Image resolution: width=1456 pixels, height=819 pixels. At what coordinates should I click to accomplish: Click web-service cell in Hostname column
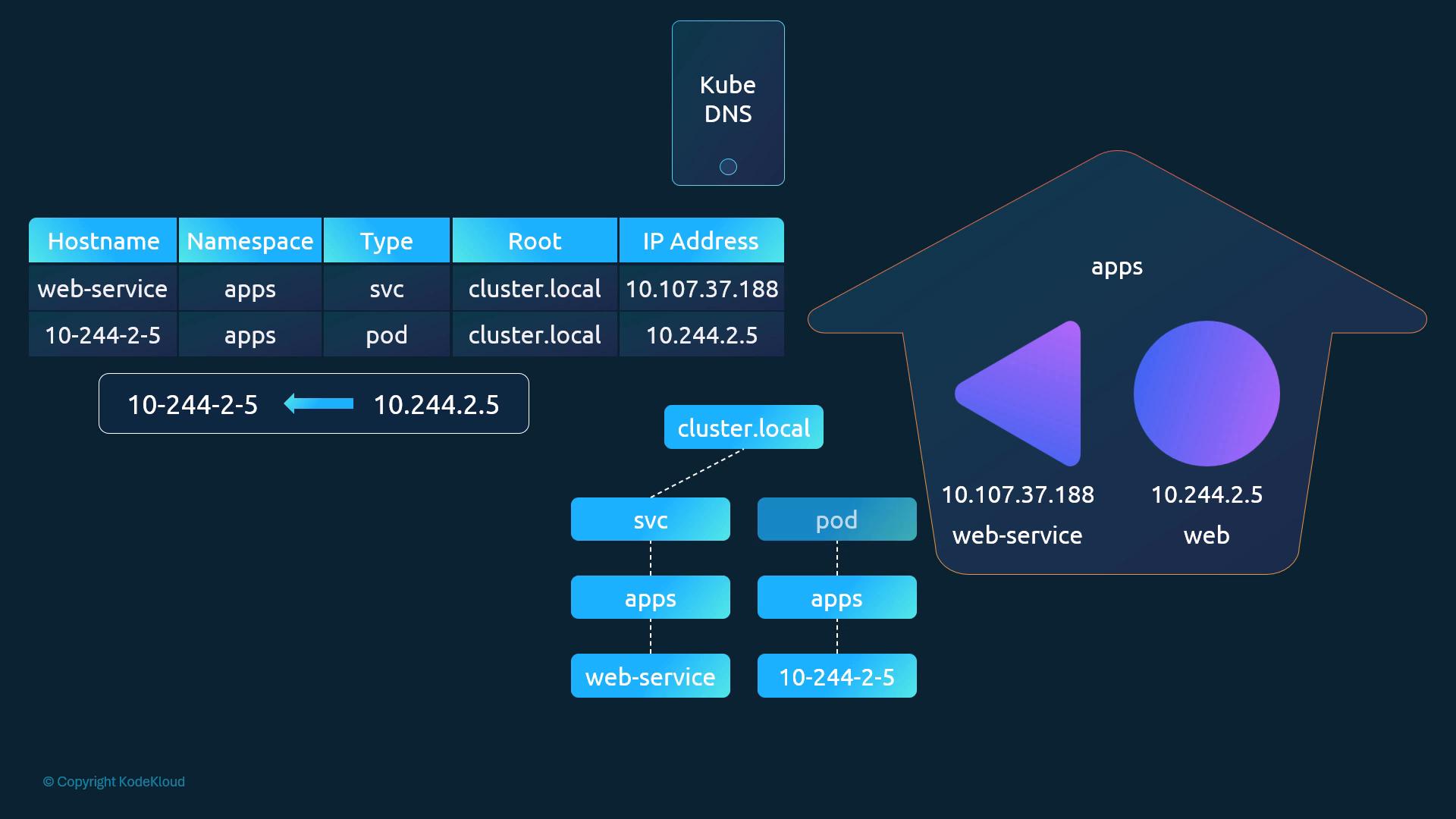[x=103, y=288]
